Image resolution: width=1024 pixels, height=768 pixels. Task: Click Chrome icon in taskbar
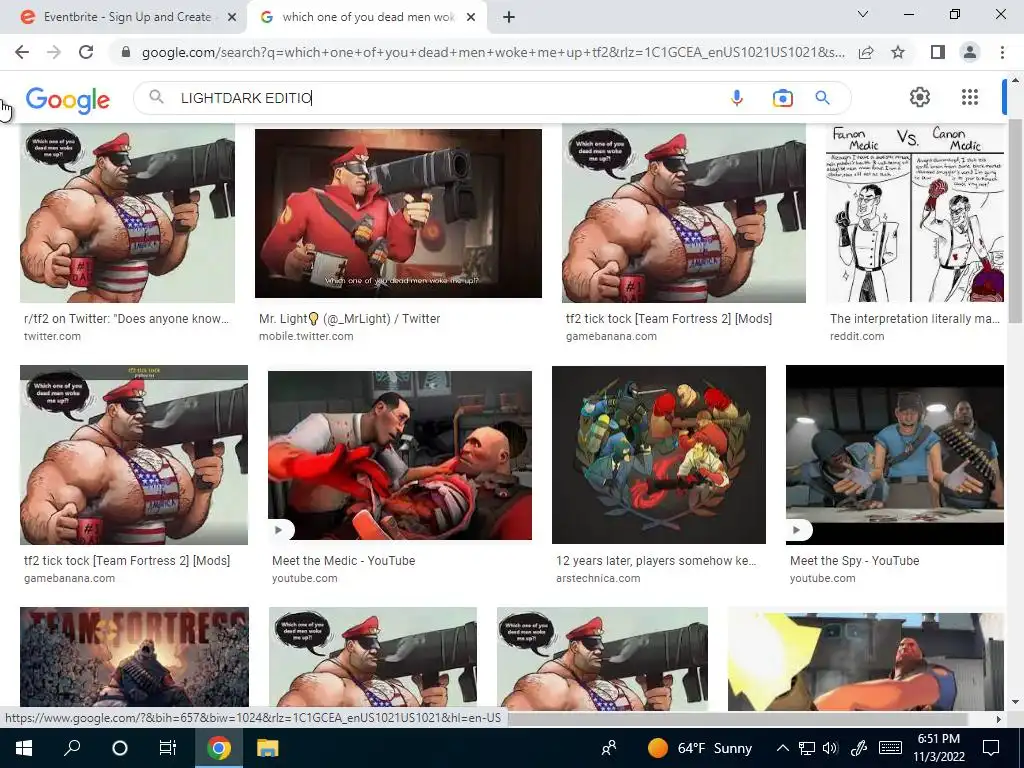[x=219, y=748]
